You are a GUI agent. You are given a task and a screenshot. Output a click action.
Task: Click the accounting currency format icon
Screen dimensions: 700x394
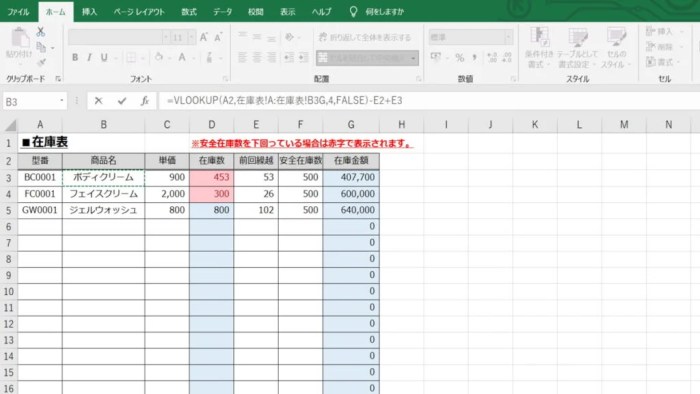pyautogui.click(x=436, y=58)
